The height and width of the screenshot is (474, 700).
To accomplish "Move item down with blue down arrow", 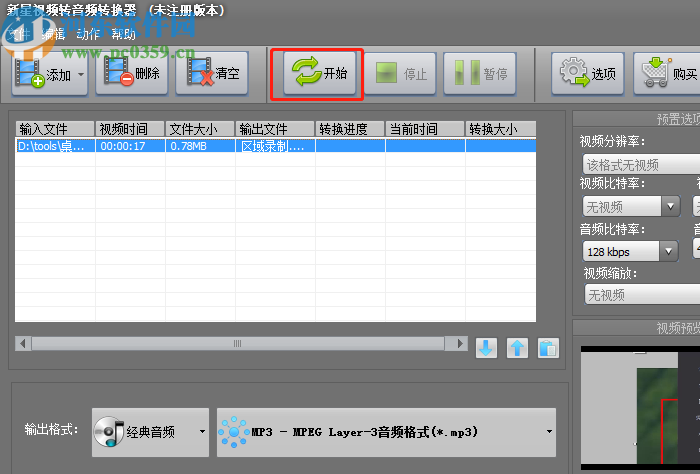I will point(486,348).
